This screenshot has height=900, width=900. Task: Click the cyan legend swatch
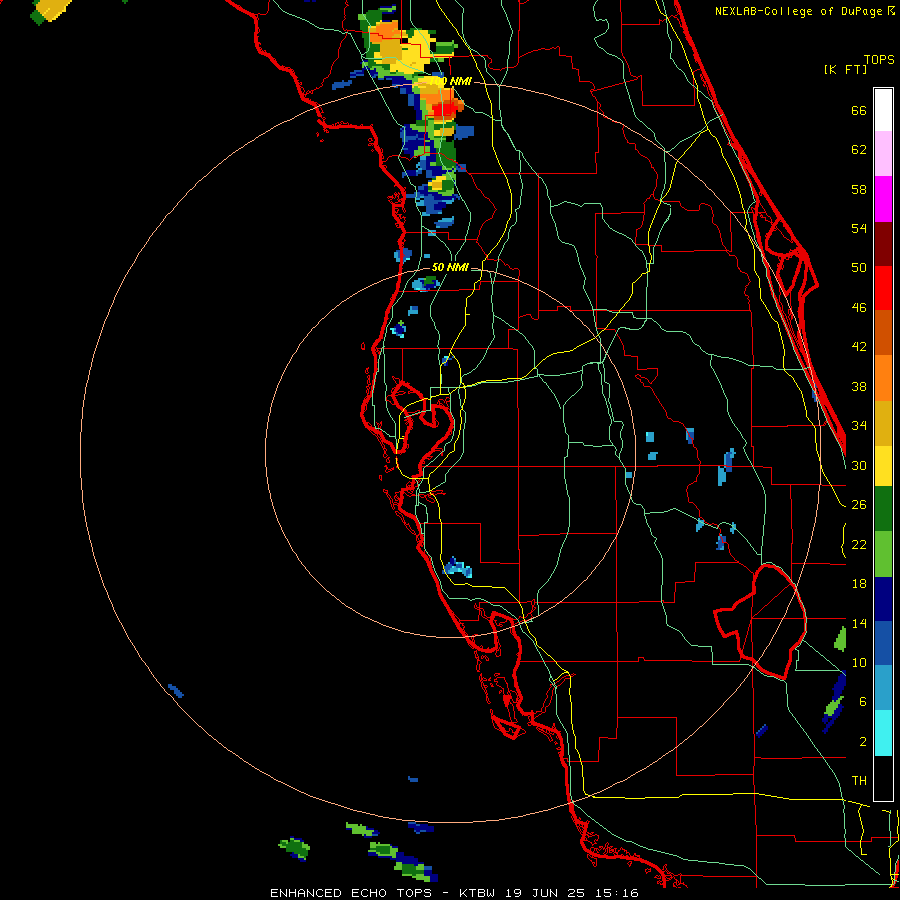[883, 733]
